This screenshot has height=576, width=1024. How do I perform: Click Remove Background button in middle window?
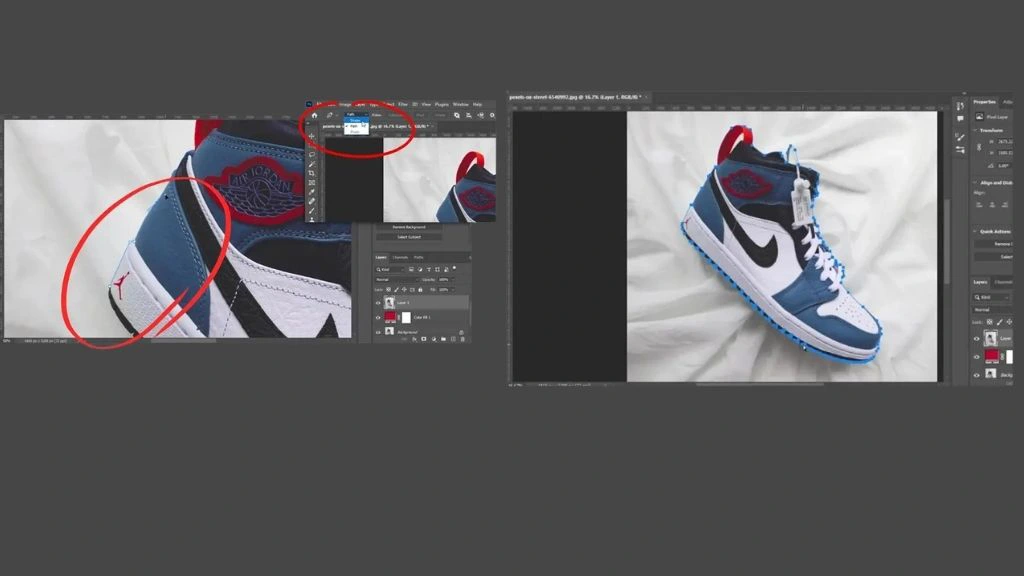[x=409, y=227]
